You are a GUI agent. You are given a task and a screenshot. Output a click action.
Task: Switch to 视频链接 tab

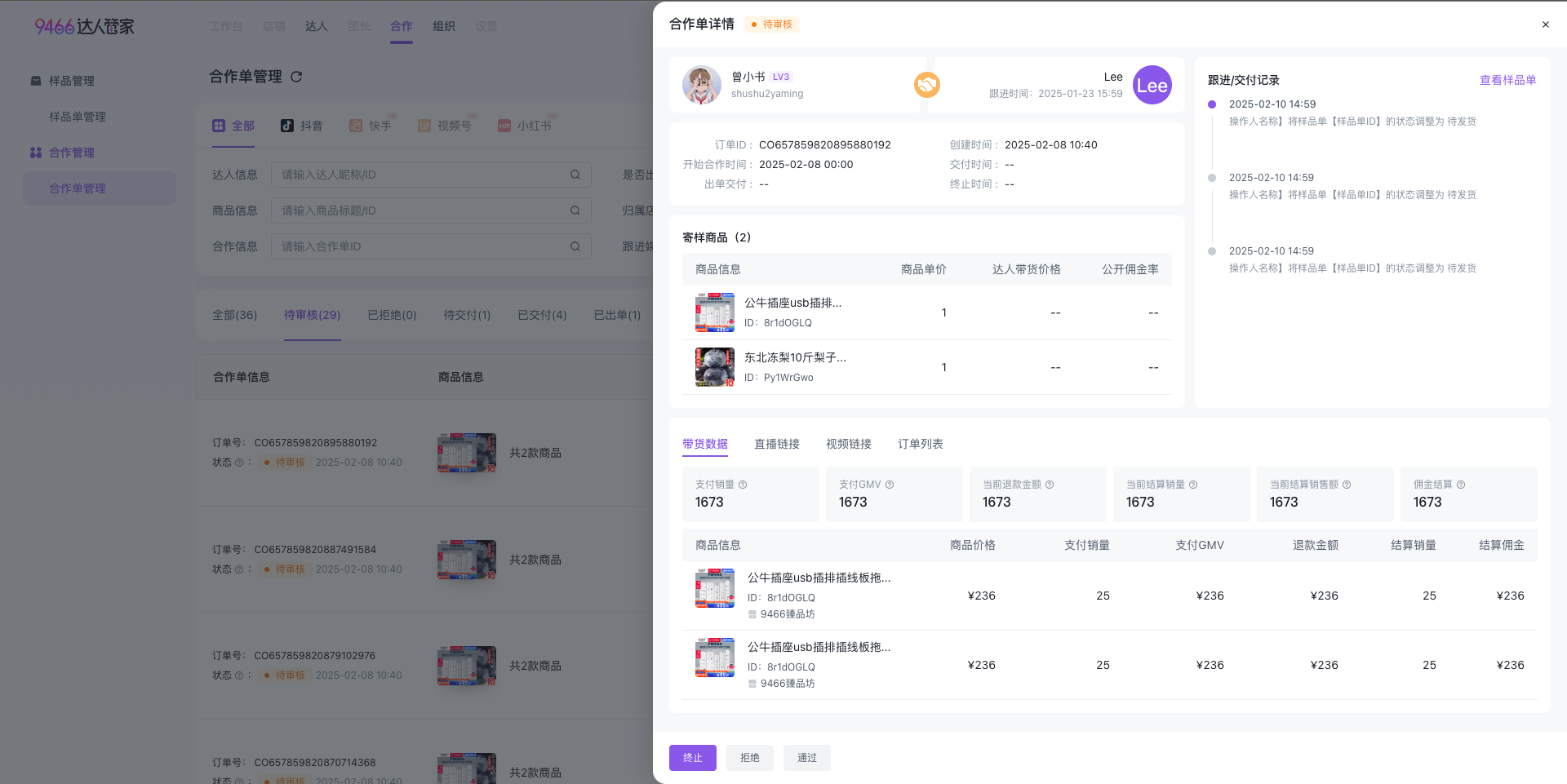pyautogui.click(x=849, y=444)
